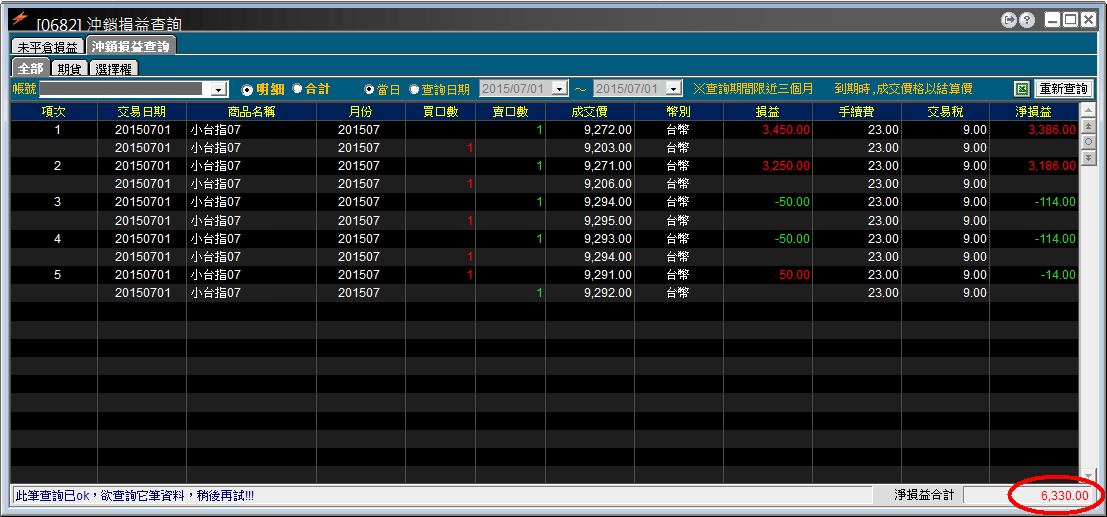Click the lightning bolt application icon
This screenshot has width=1107, height=517.
(21, 17)
